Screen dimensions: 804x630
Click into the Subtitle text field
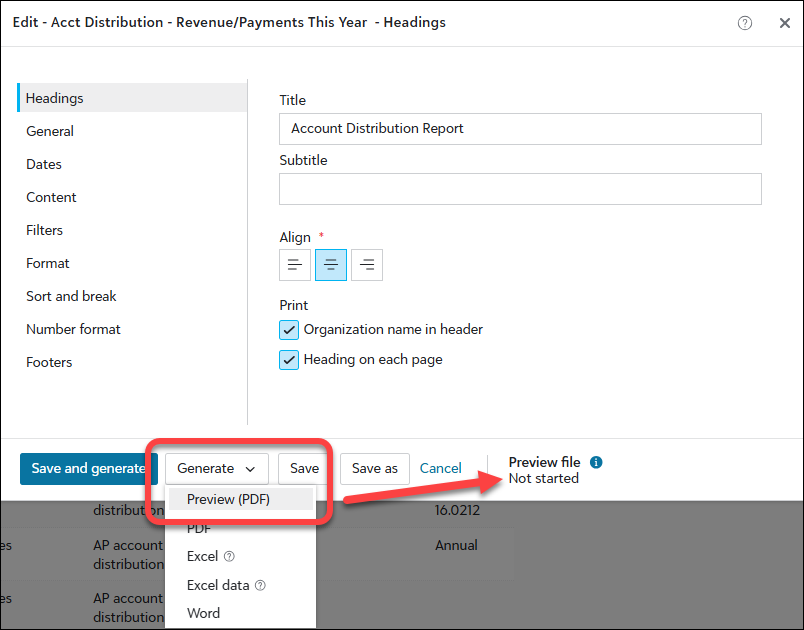coord(520,189)
